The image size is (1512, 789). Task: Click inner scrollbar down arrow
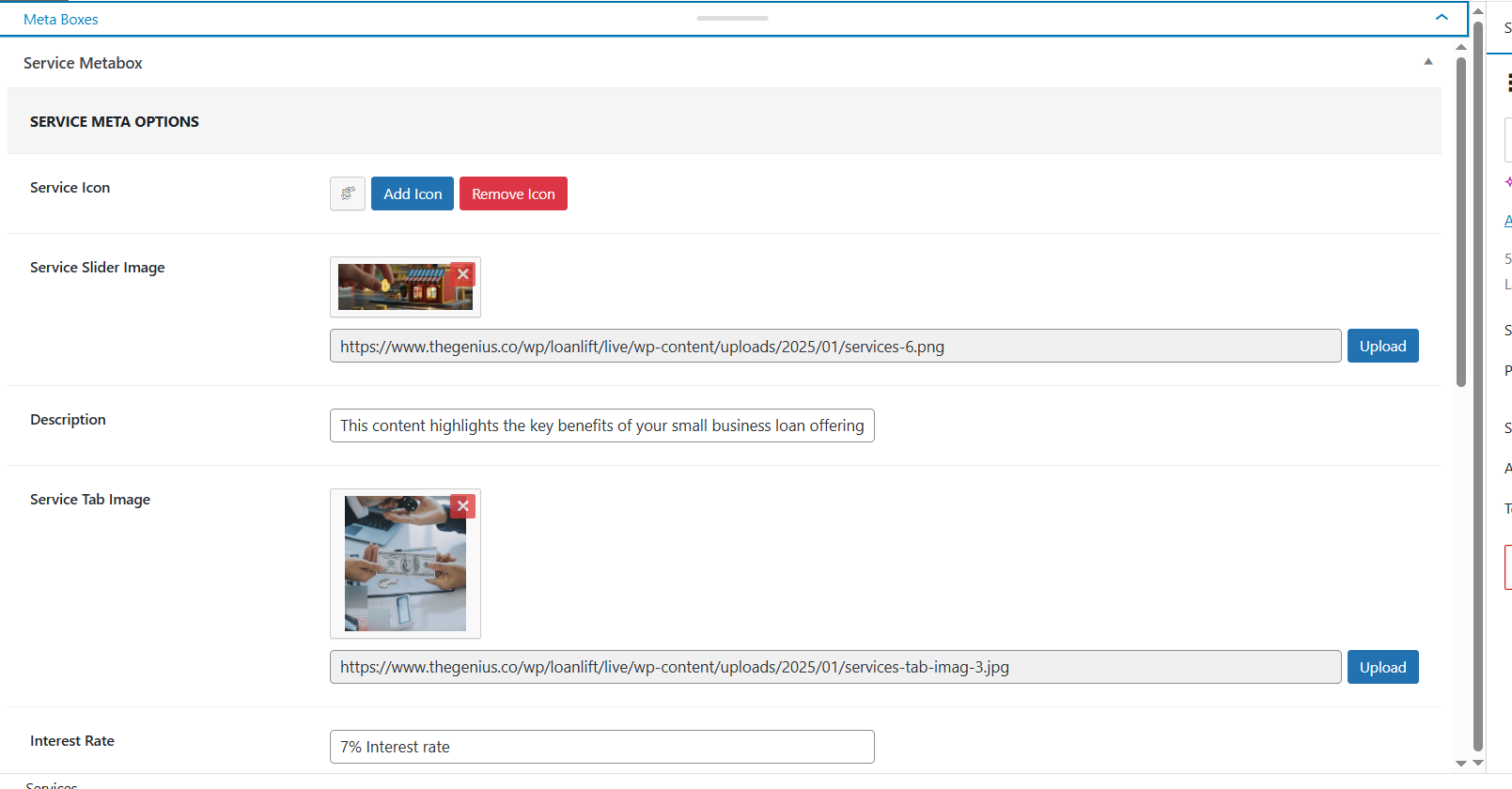(x=1460, y=764)
